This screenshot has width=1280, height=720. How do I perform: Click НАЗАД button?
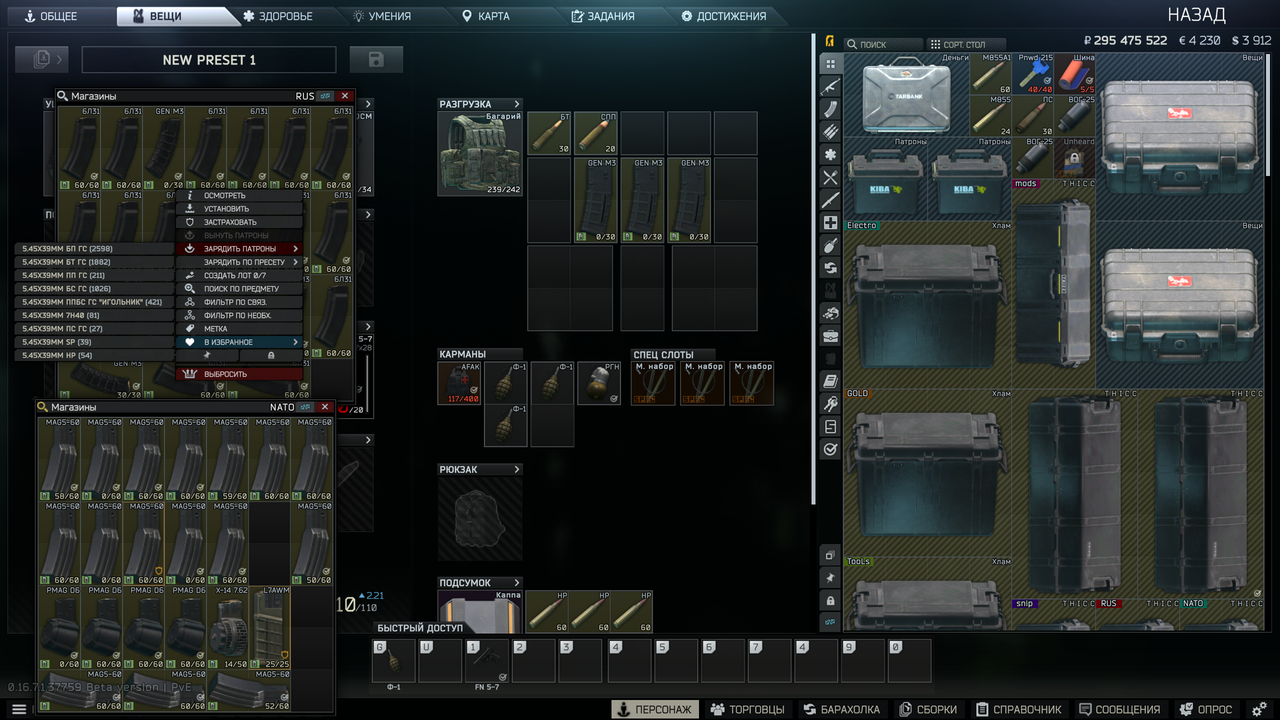pyautogui.click(x=1196, y=15)
